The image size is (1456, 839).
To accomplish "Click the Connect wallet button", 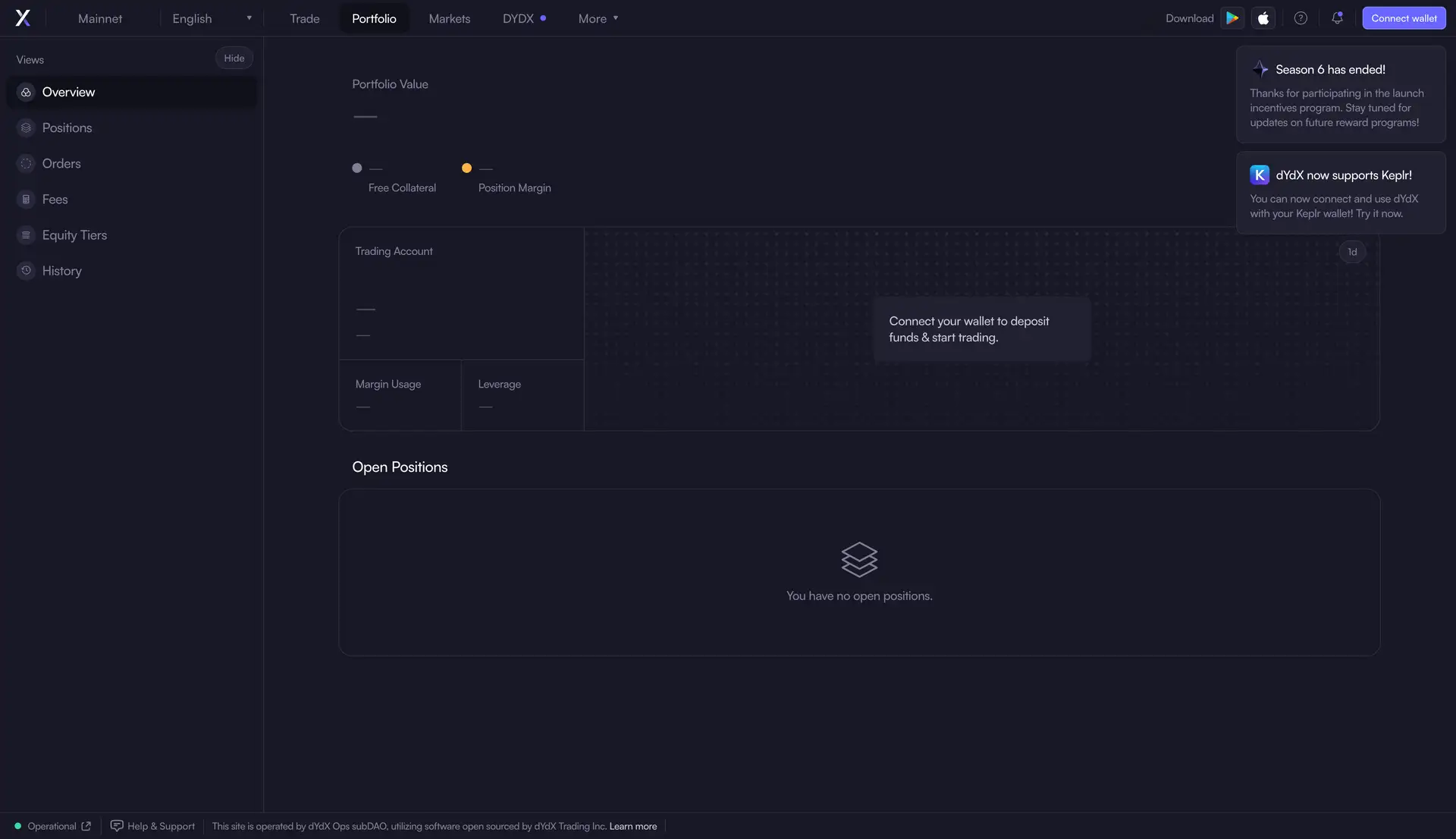I will [x=1404, y=18].
